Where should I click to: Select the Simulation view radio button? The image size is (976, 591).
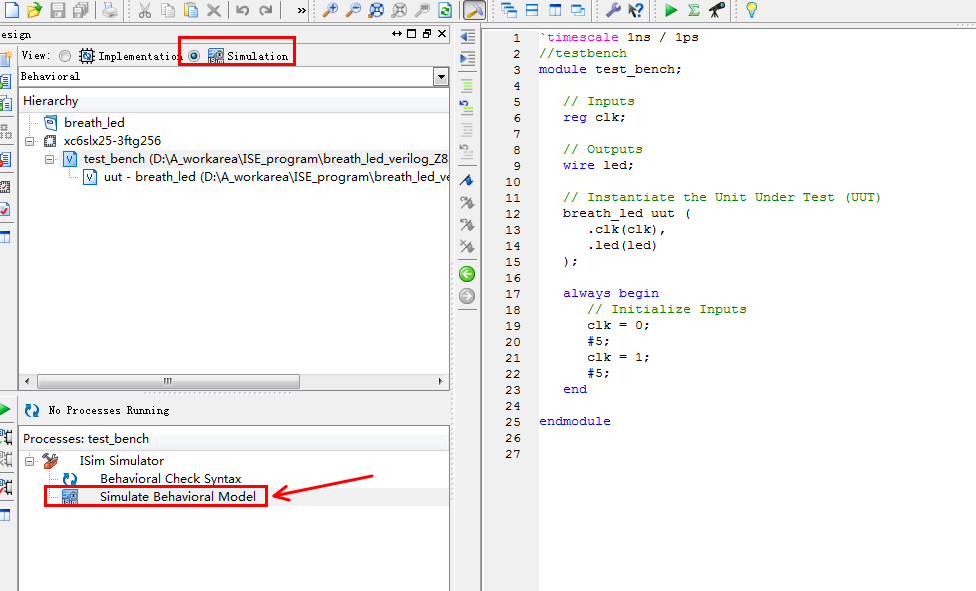click(x=194, y=56)
